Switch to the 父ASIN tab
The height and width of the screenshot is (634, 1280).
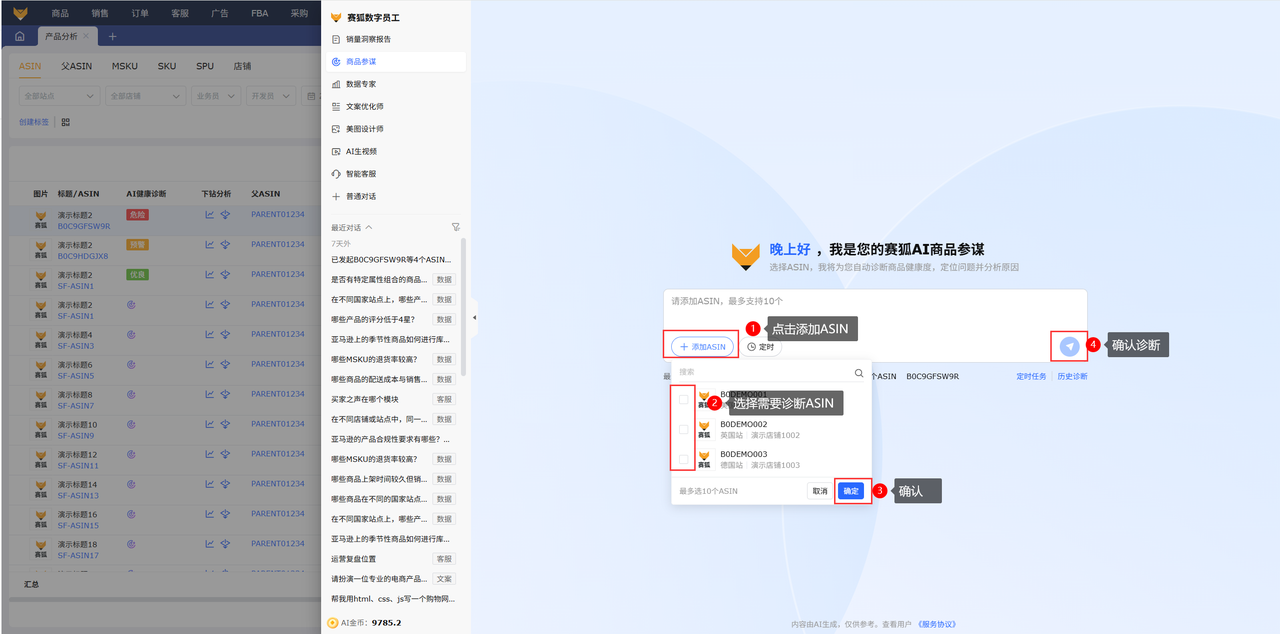click(x=77, y=66)
